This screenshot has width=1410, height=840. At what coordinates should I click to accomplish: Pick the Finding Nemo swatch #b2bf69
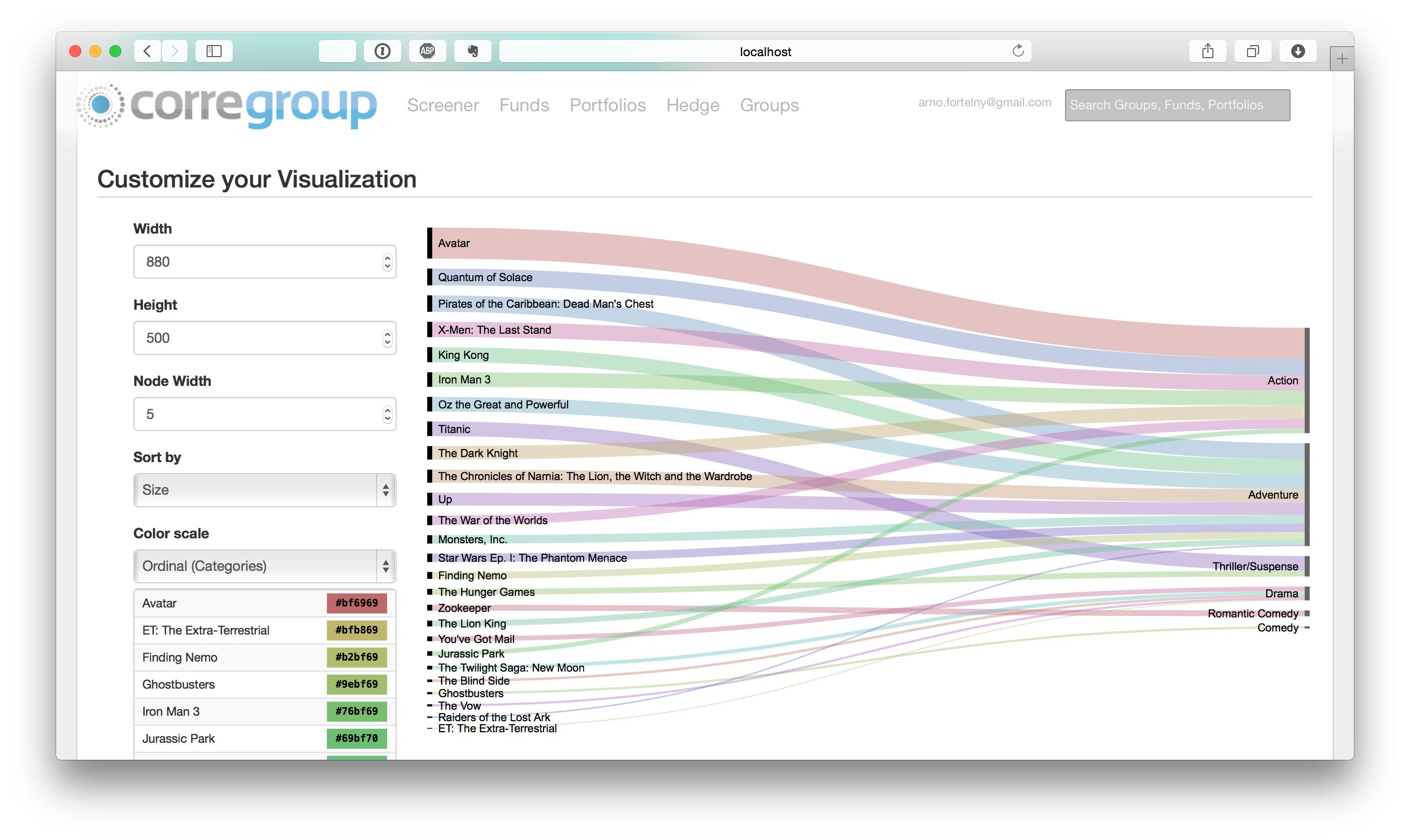coord(356,657)
